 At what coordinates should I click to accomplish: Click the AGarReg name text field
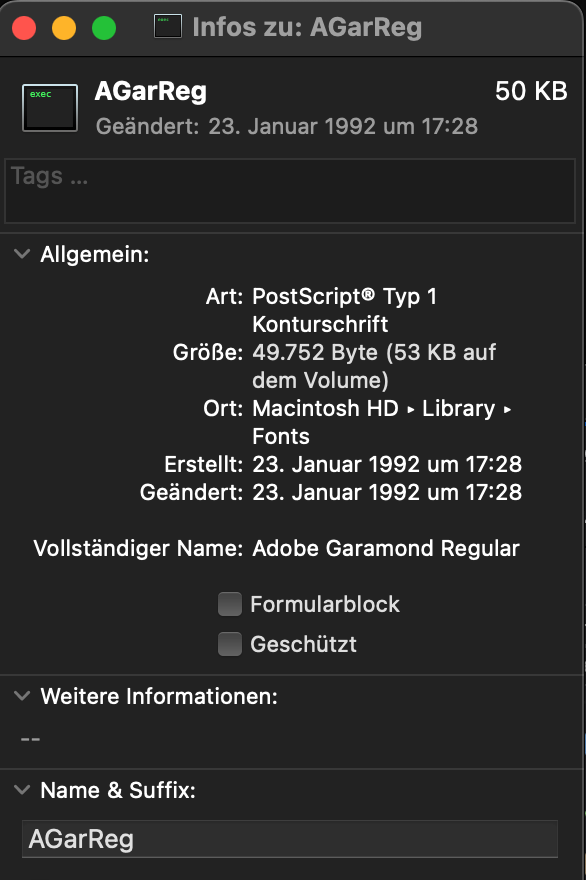(290, 839)
